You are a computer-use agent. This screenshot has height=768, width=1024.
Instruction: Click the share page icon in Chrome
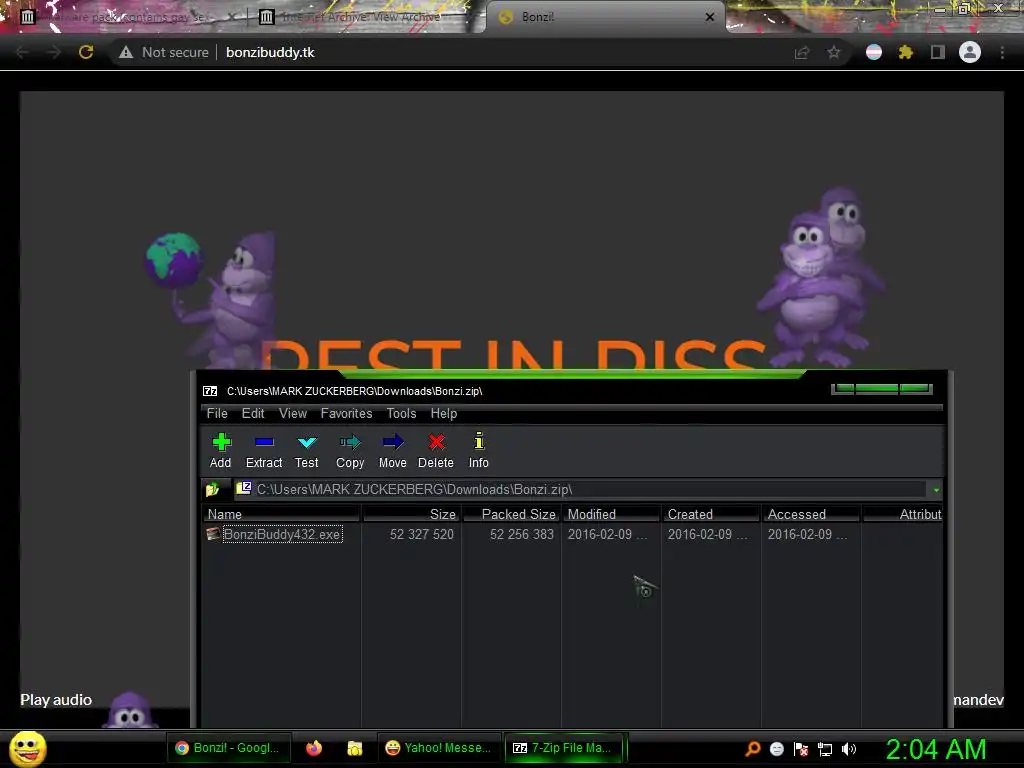[802, 52]
